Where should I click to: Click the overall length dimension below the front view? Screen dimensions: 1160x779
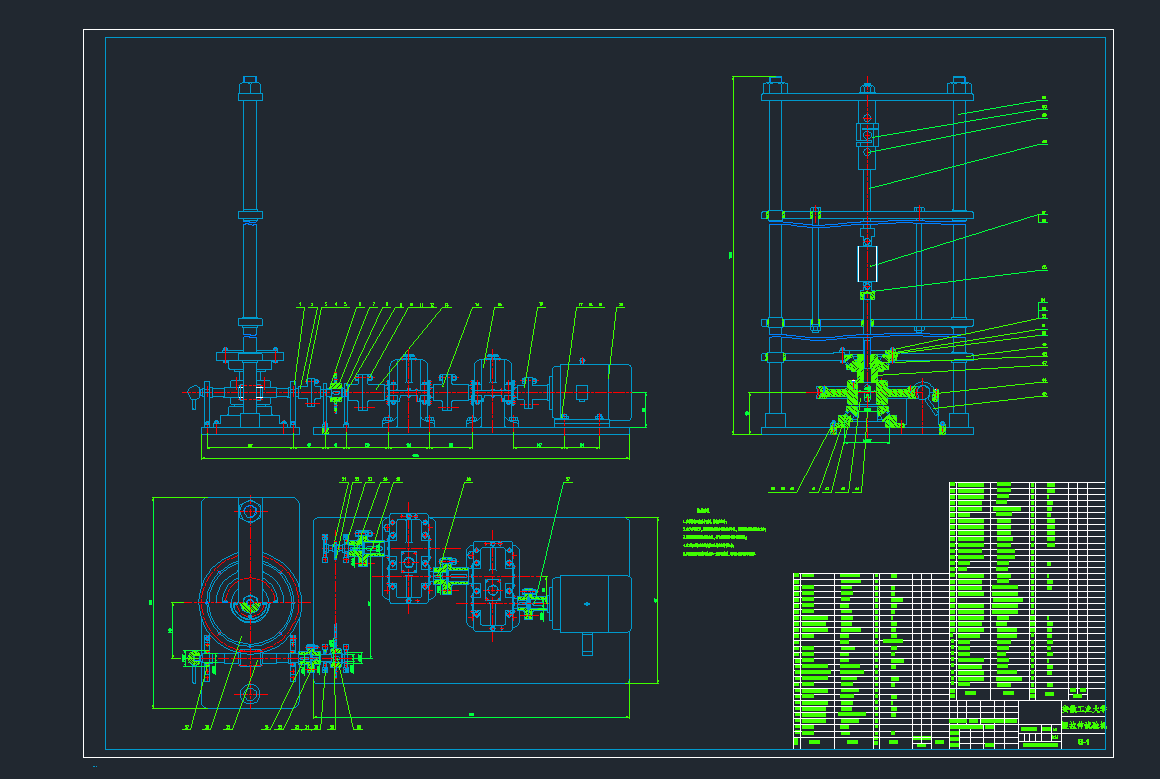[415, 459]
